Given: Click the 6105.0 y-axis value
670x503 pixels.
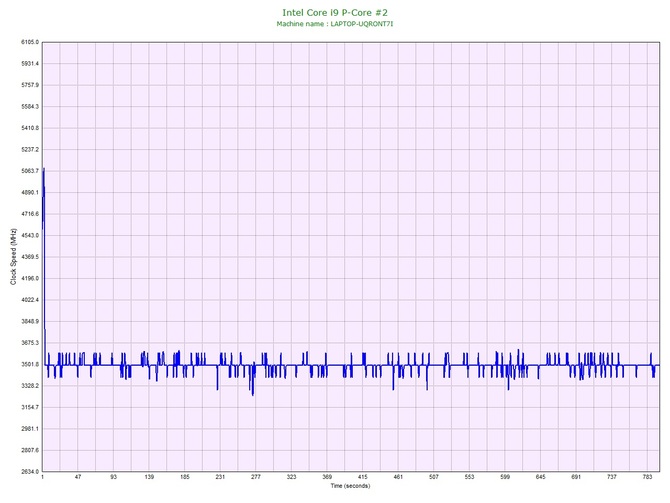Looking at the screenshot, I should (x=30, y=42).
